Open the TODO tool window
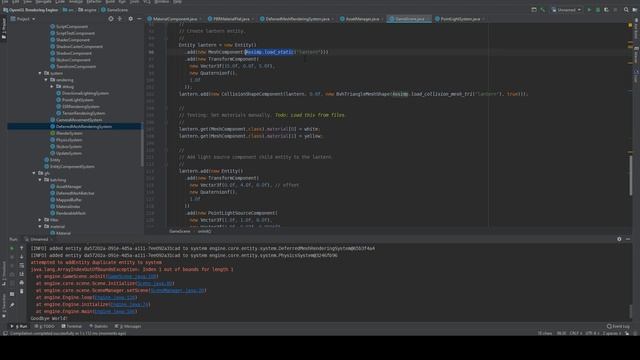Image resolution: width=640 pixels, height=360 pixels. (x=45, y=326)
